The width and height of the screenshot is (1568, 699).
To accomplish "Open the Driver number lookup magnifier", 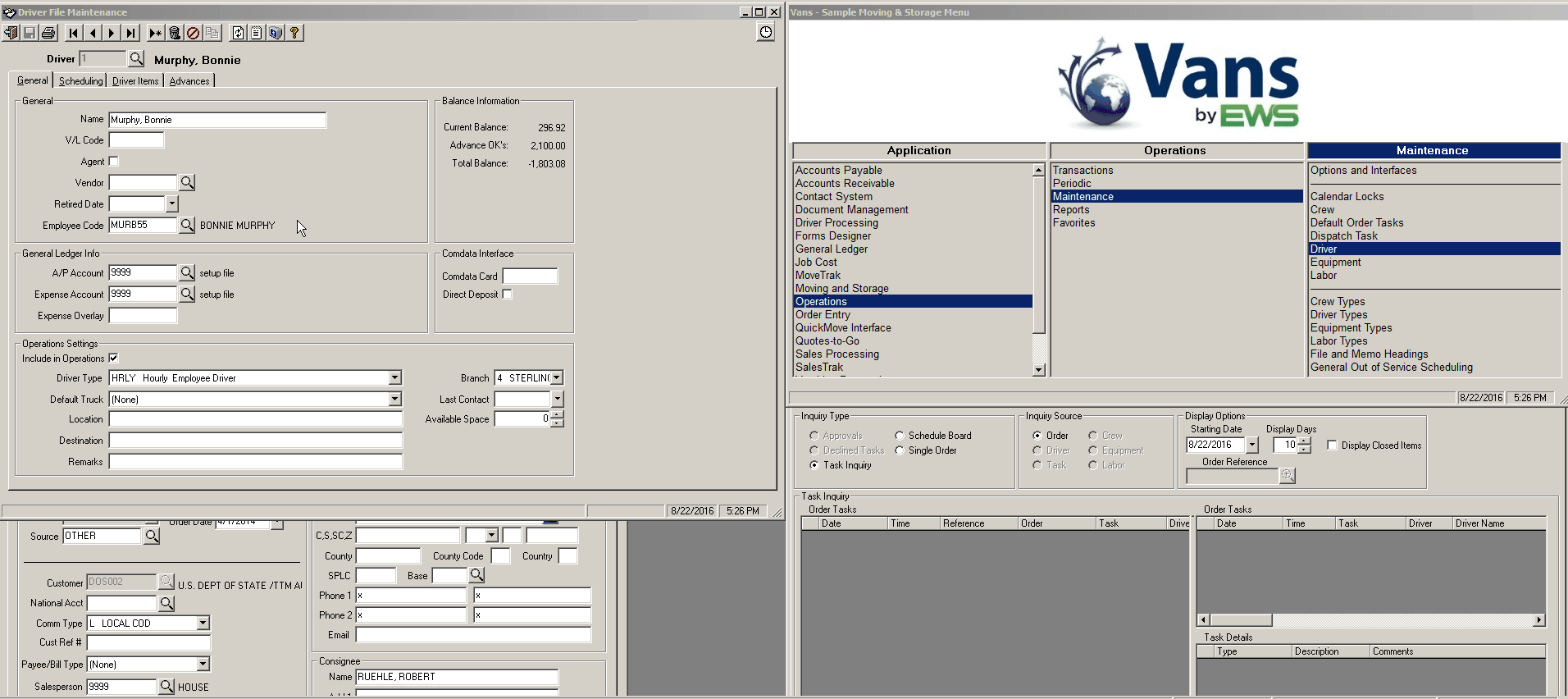I will coord(137,58).
